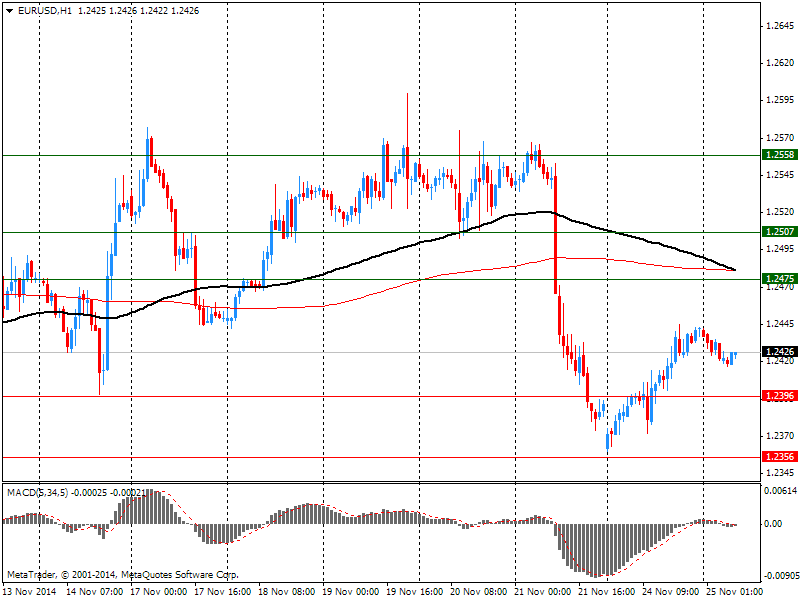The width and height of the screenshot is (800, 600).
Task: Click the 19 Nov 00:00 time label
Action: (351, 592)
